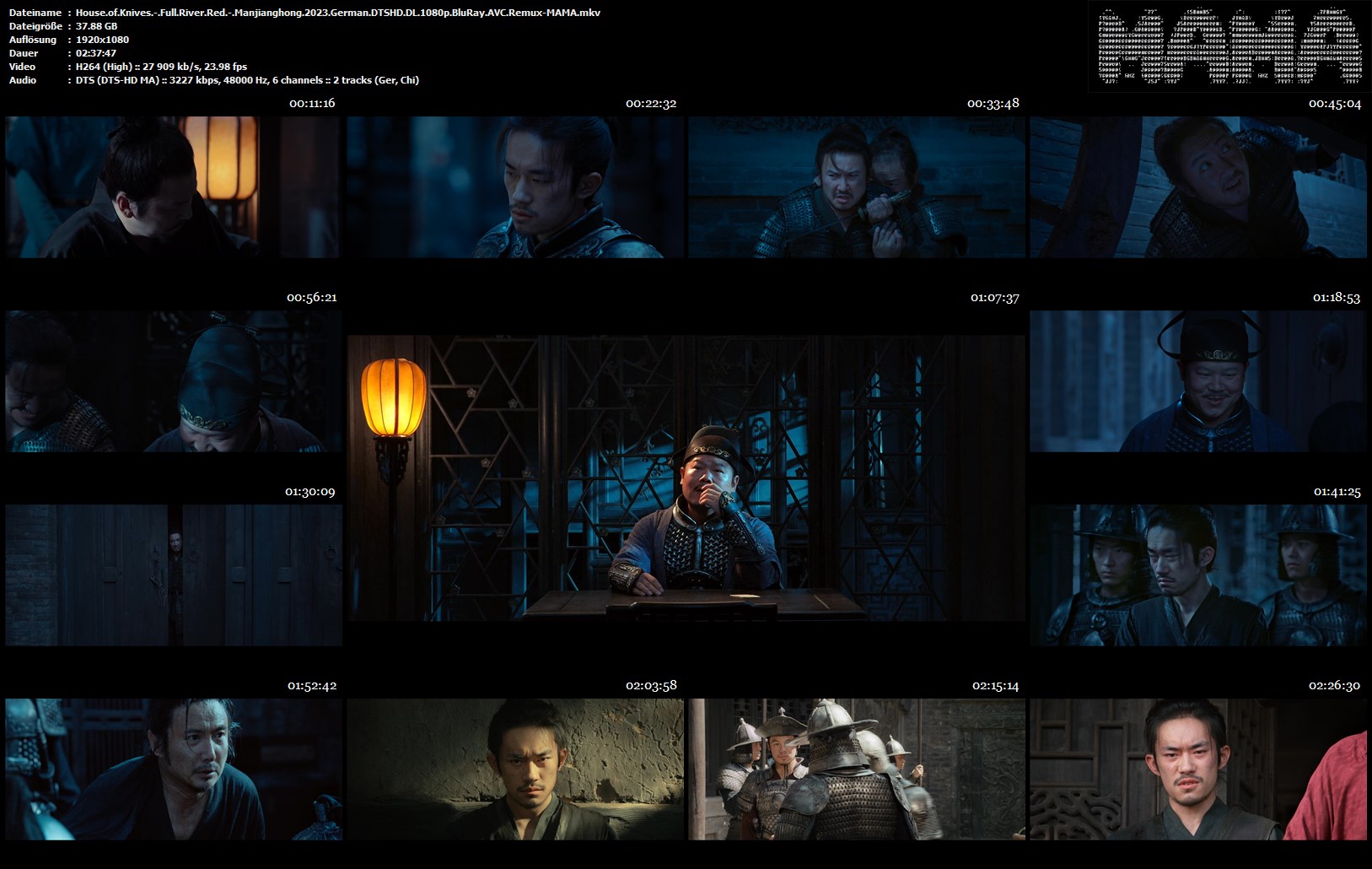
Task: Click the timestamp text 01:52:42
Action: (312, 685)
